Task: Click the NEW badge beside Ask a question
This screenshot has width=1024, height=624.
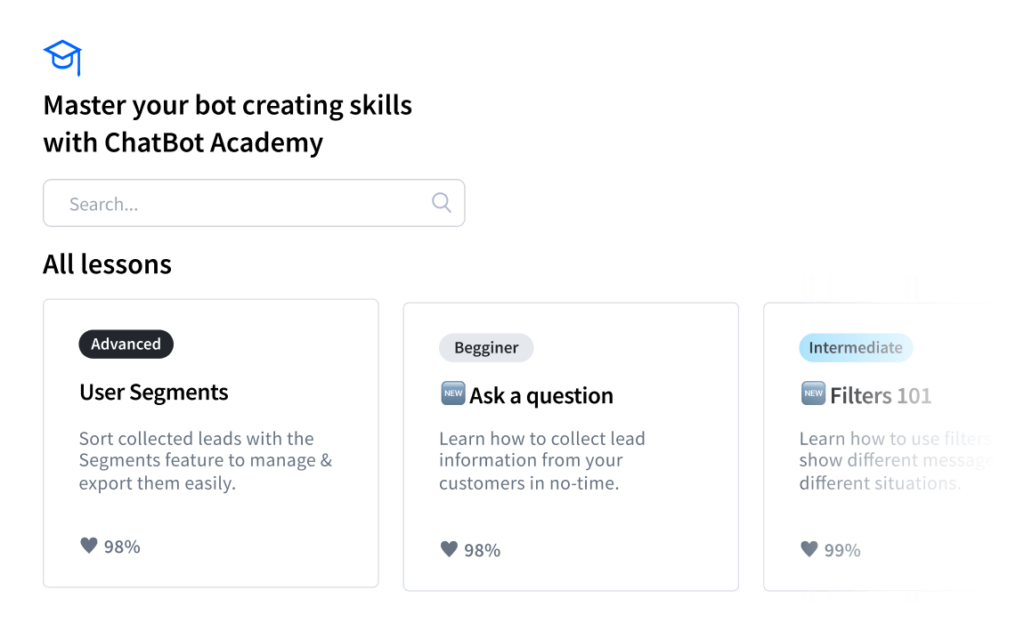Action: (x=453, y=394)
